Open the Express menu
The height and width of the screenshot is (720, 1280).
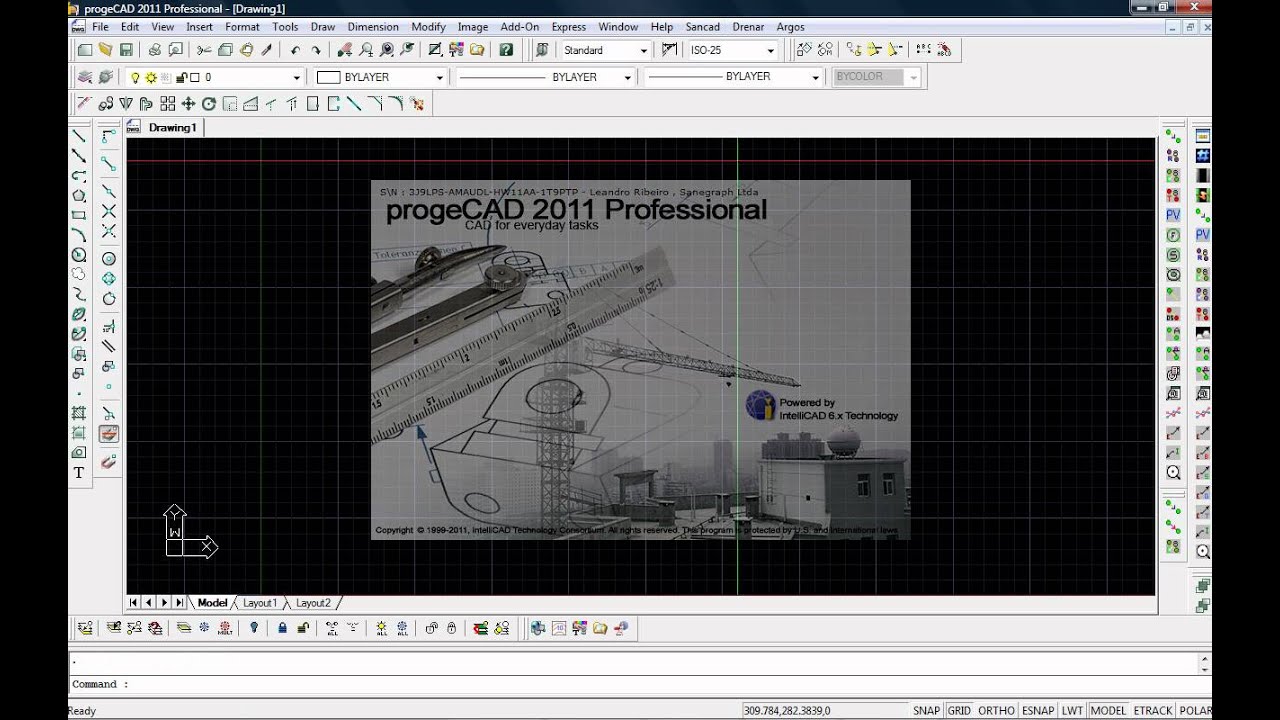tap(569, 27)
